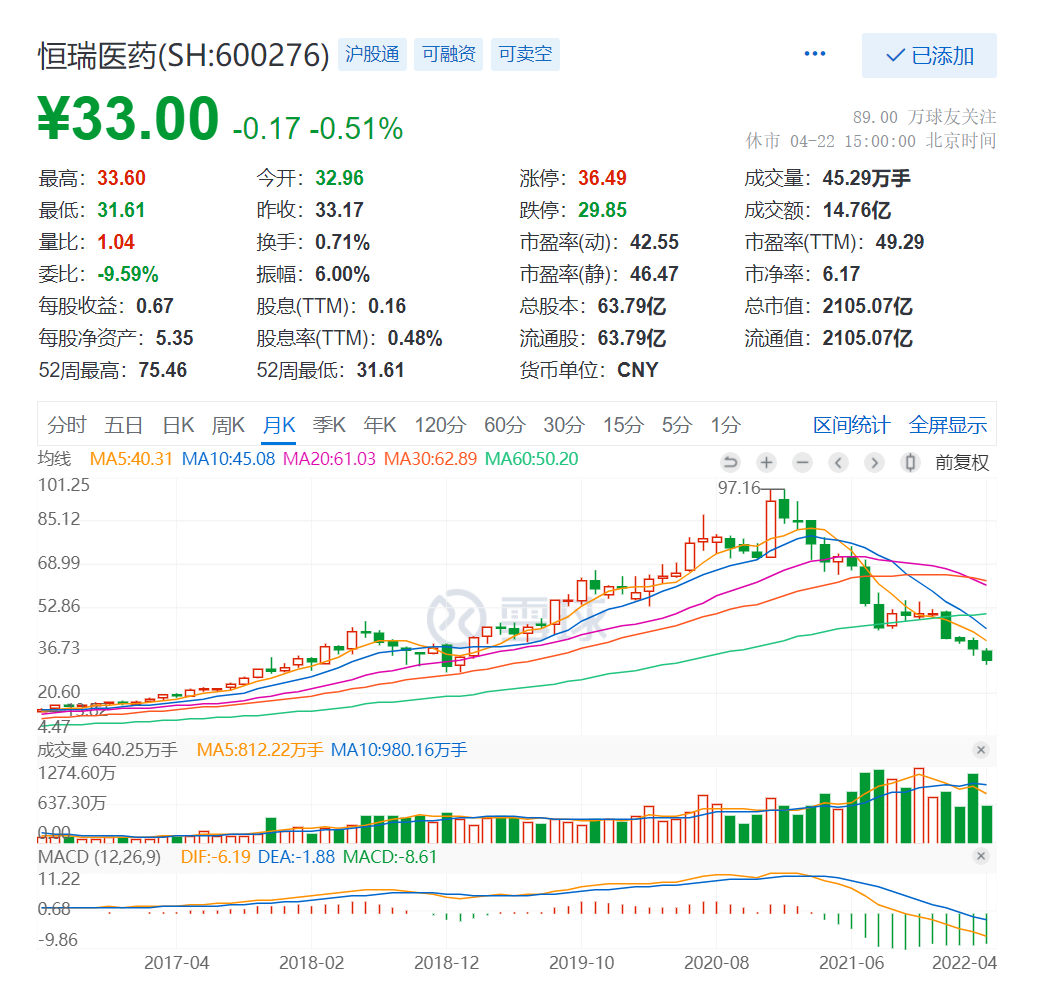Reset chart view with the undo arrow icon
Viewport: 1053px width, 985px height.
730,462
